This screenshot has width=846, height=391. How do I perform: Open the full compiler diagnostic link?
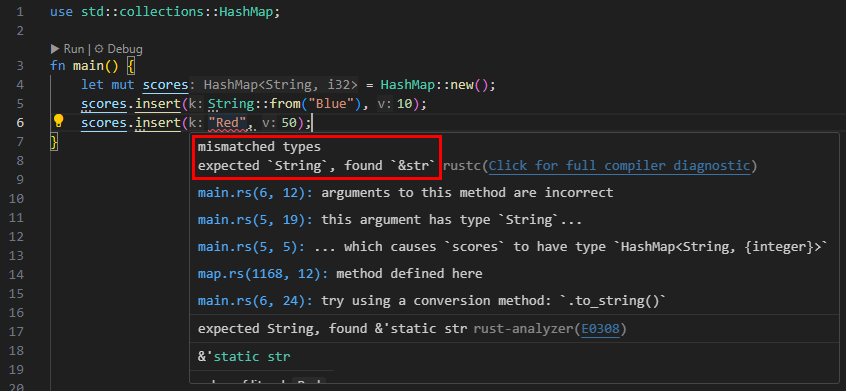(619, 166)
